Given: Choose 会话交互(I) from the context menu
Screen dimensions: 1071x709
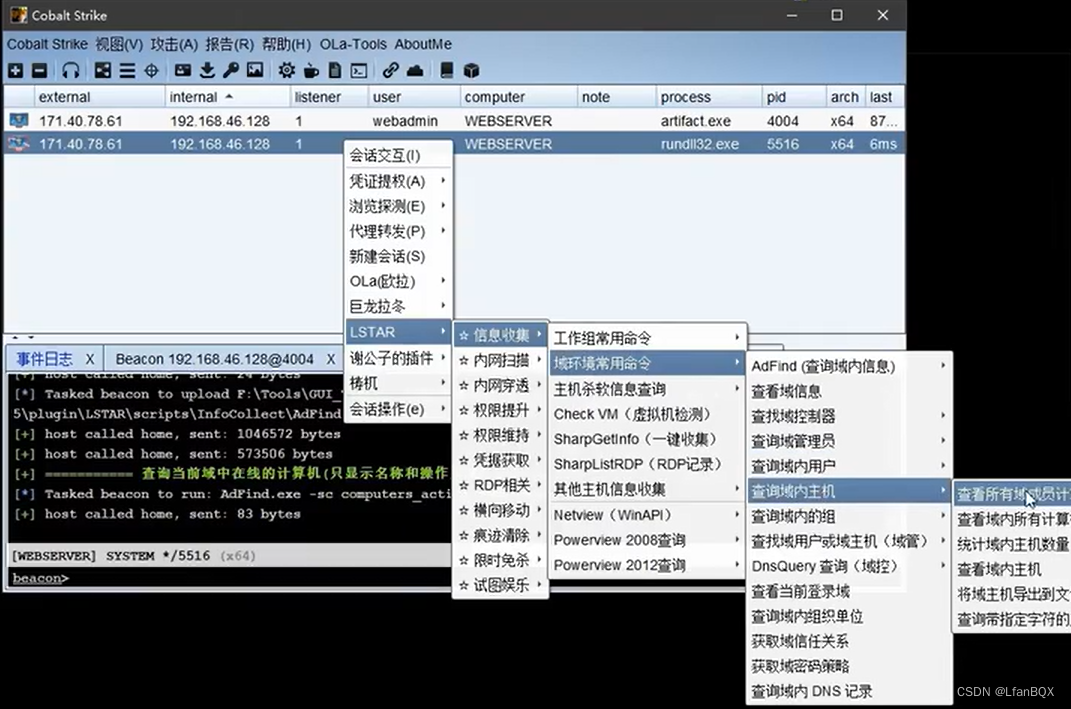Looking at the screenshot, I should point(398,156).
